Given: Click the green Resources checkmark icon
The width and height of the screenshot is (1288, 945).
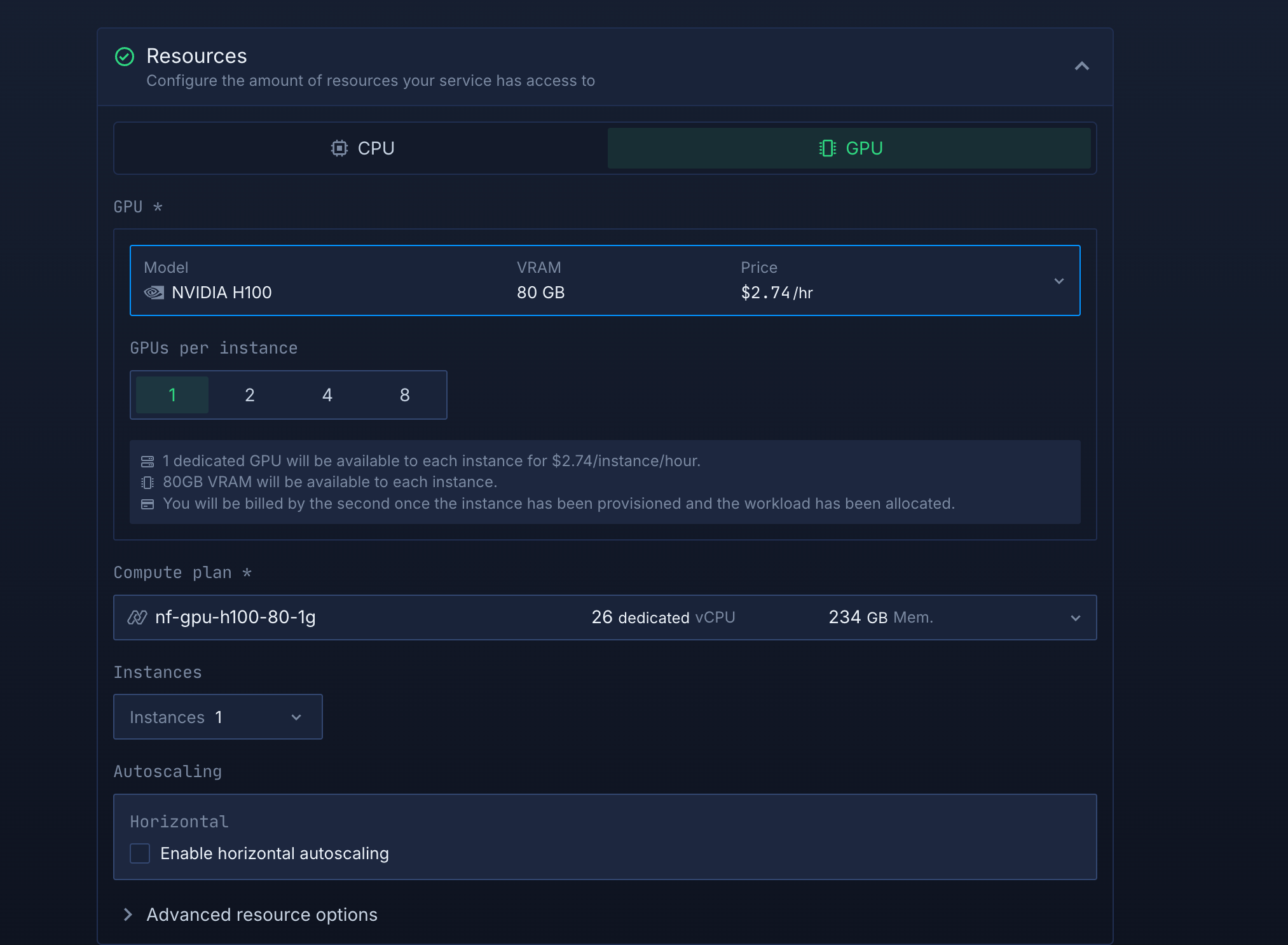Looking at the screenshot, I should click(125, 57).
